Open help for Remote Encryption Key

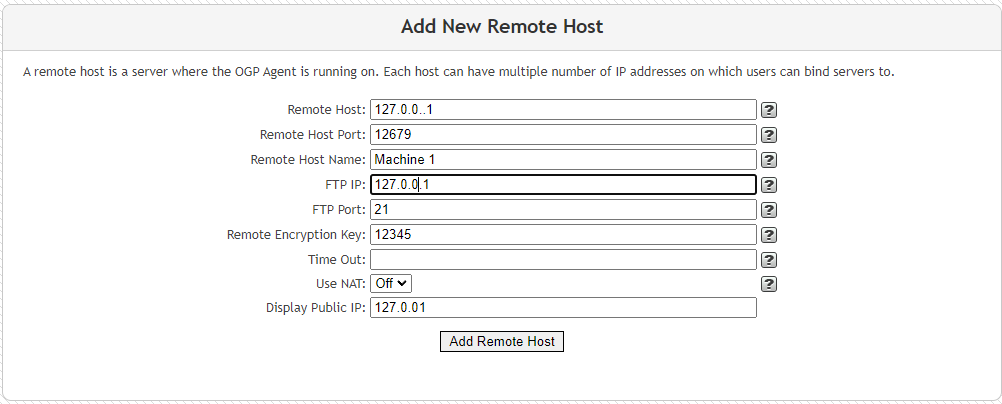[769, 235]
